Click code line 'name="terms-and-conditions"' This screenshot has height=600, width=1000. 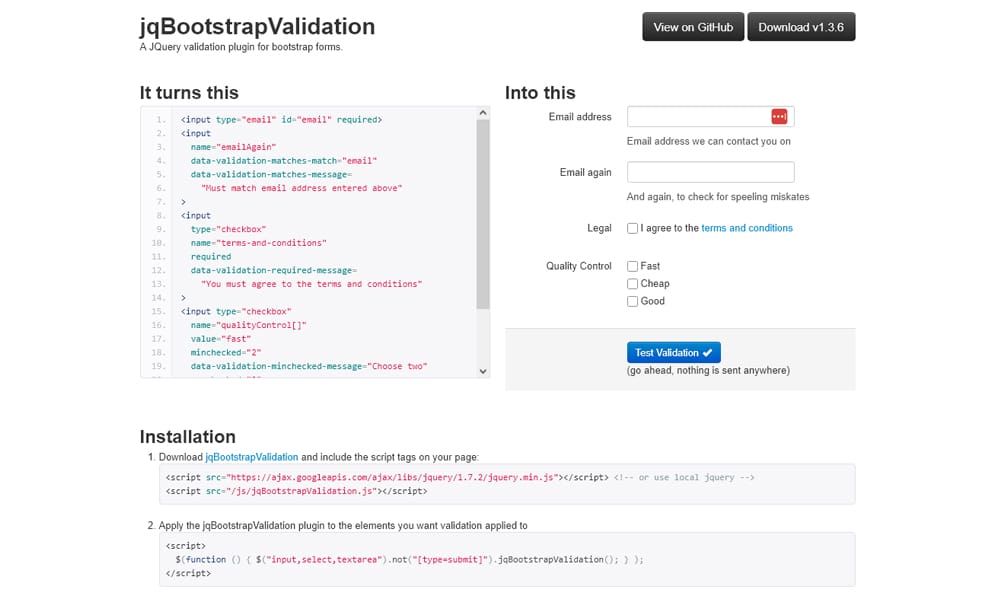click(x=258, y=243)
